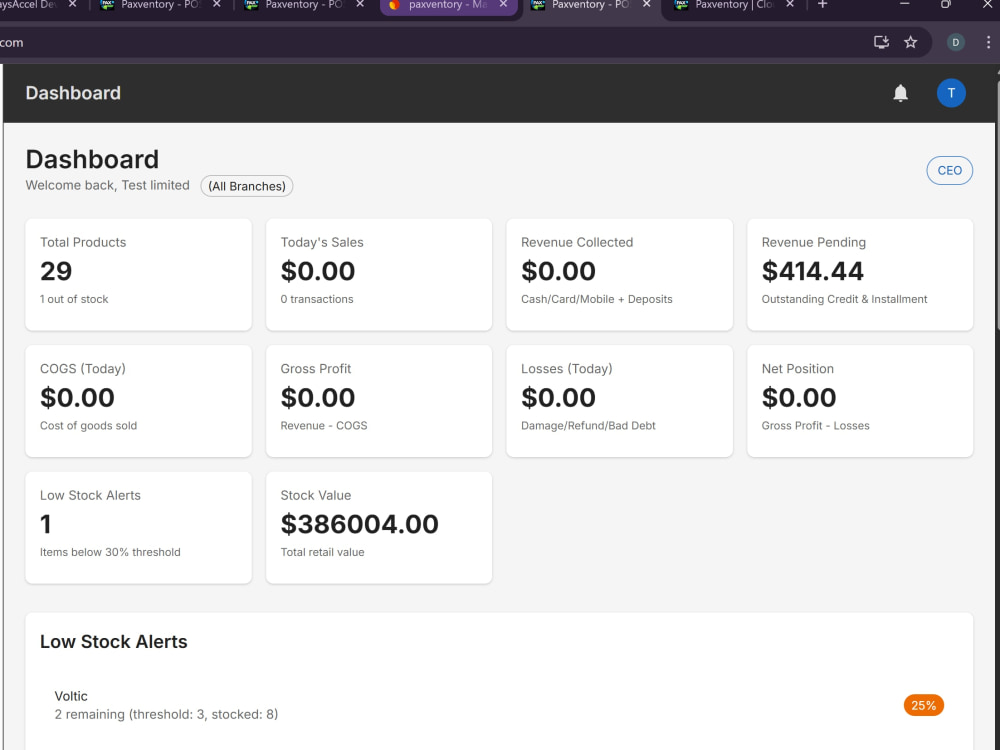
Task: Open a new browser tab
Action: pos(822,4)
